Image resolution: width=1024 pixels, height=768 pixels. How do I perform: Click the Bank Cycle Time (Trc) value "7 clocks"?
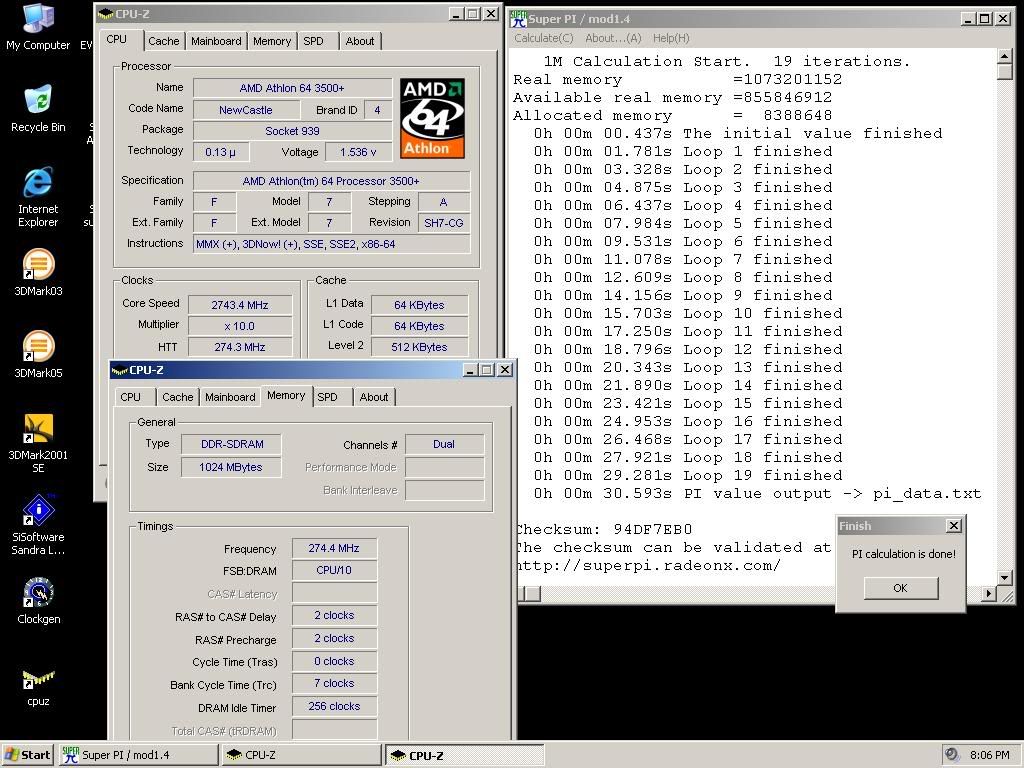[334, 683]
